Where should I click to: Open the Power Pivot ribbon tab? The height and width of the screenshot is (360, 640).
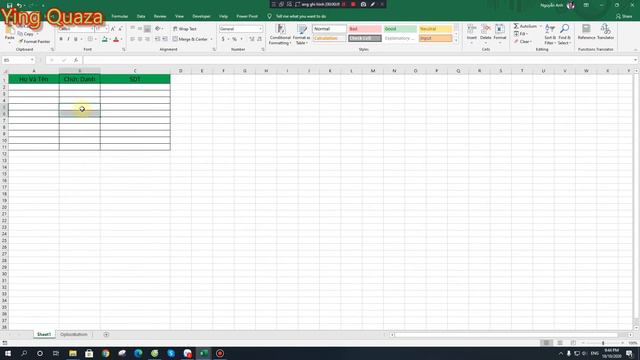click(247, 16)
